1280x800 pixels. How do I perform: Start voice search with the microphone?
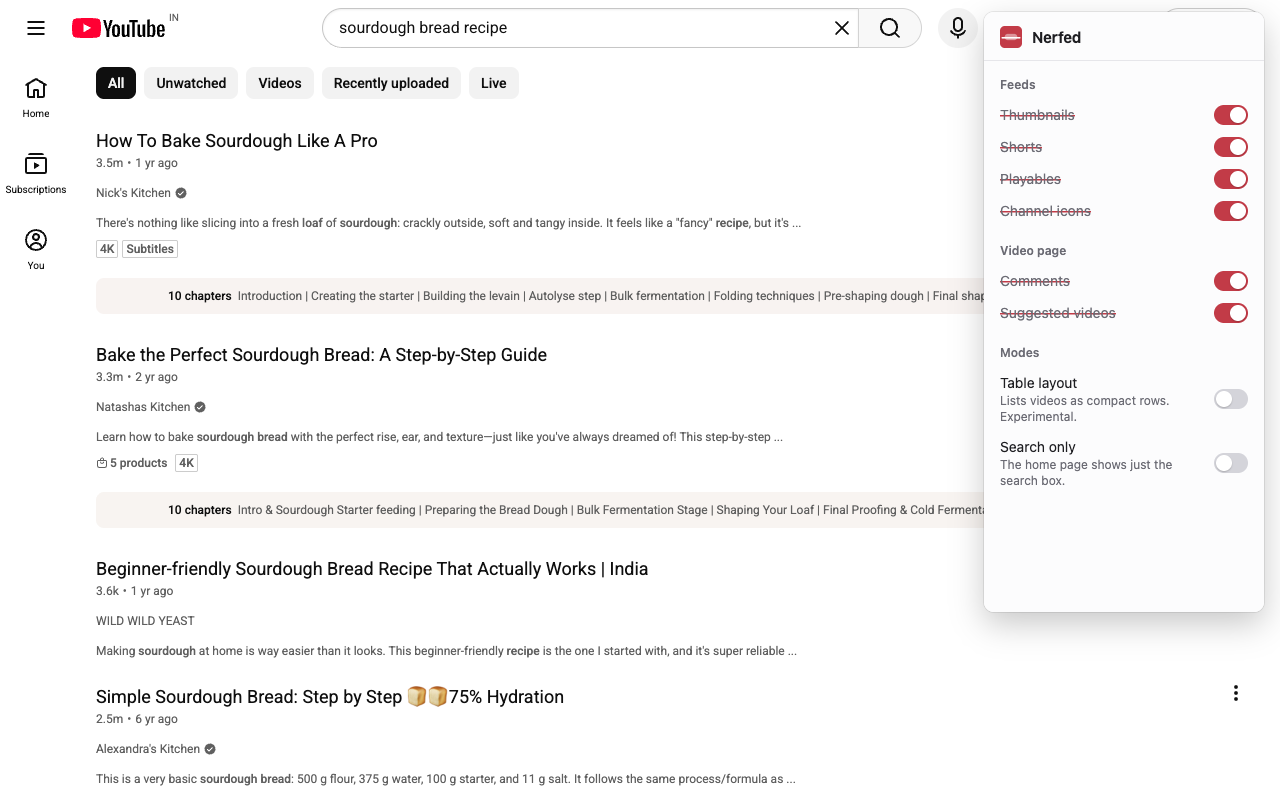click(958, 28)
